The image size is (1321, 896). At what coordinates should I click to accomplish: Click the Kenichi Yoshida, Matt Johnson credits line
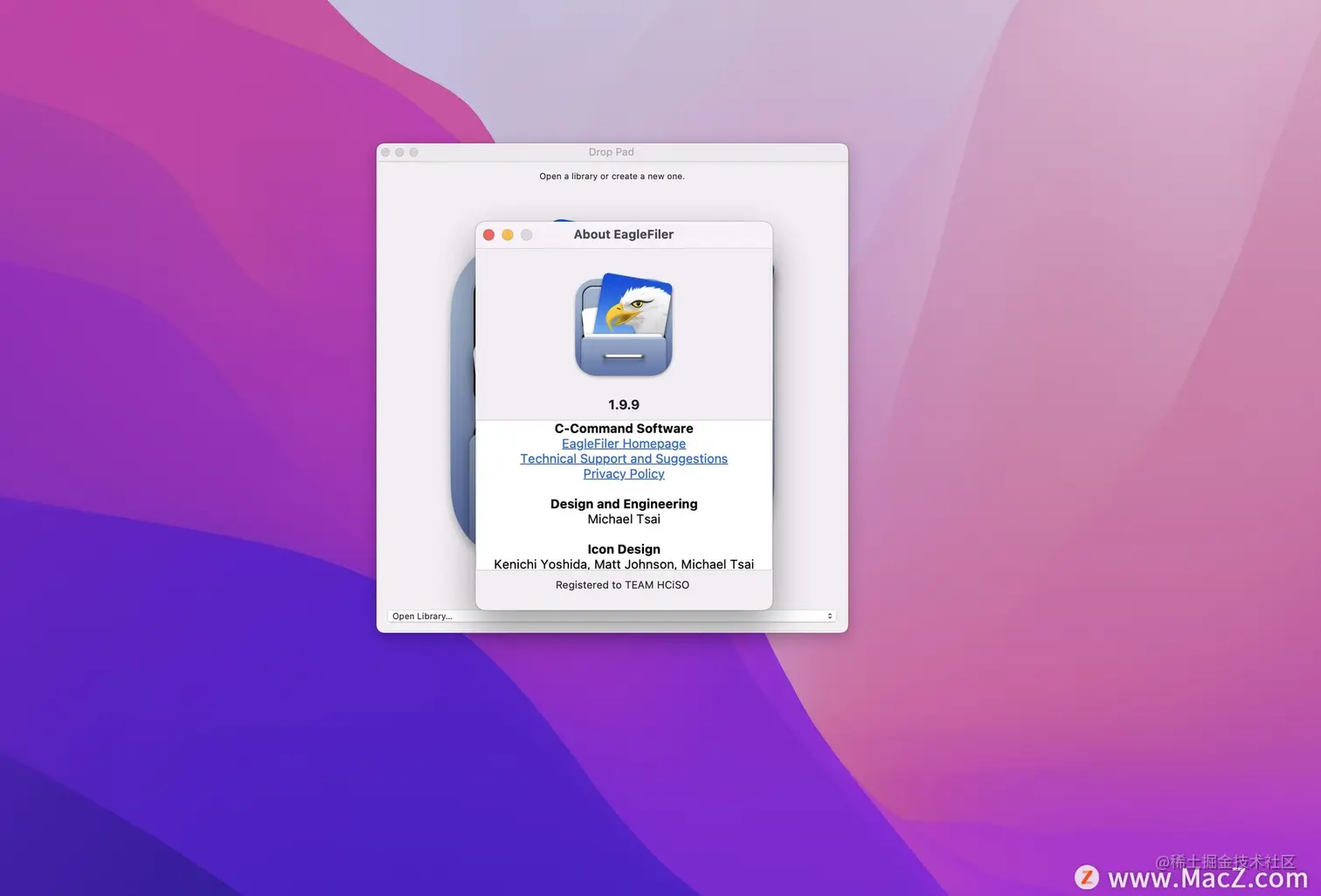(624, 564)
